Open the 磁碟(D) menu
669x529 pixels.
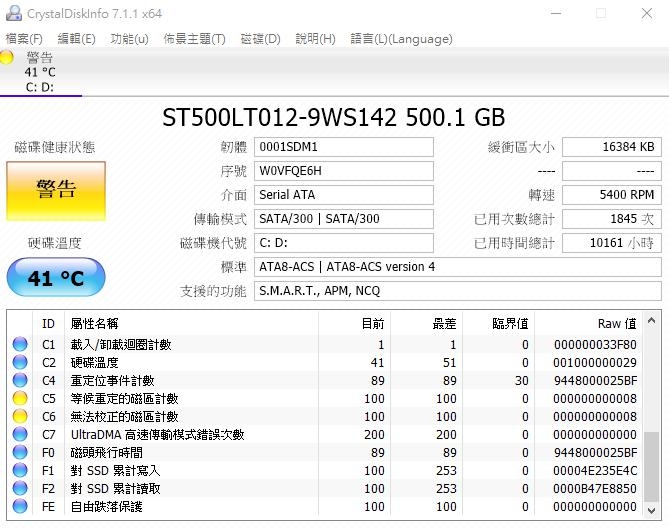click(x=260, y=39)
